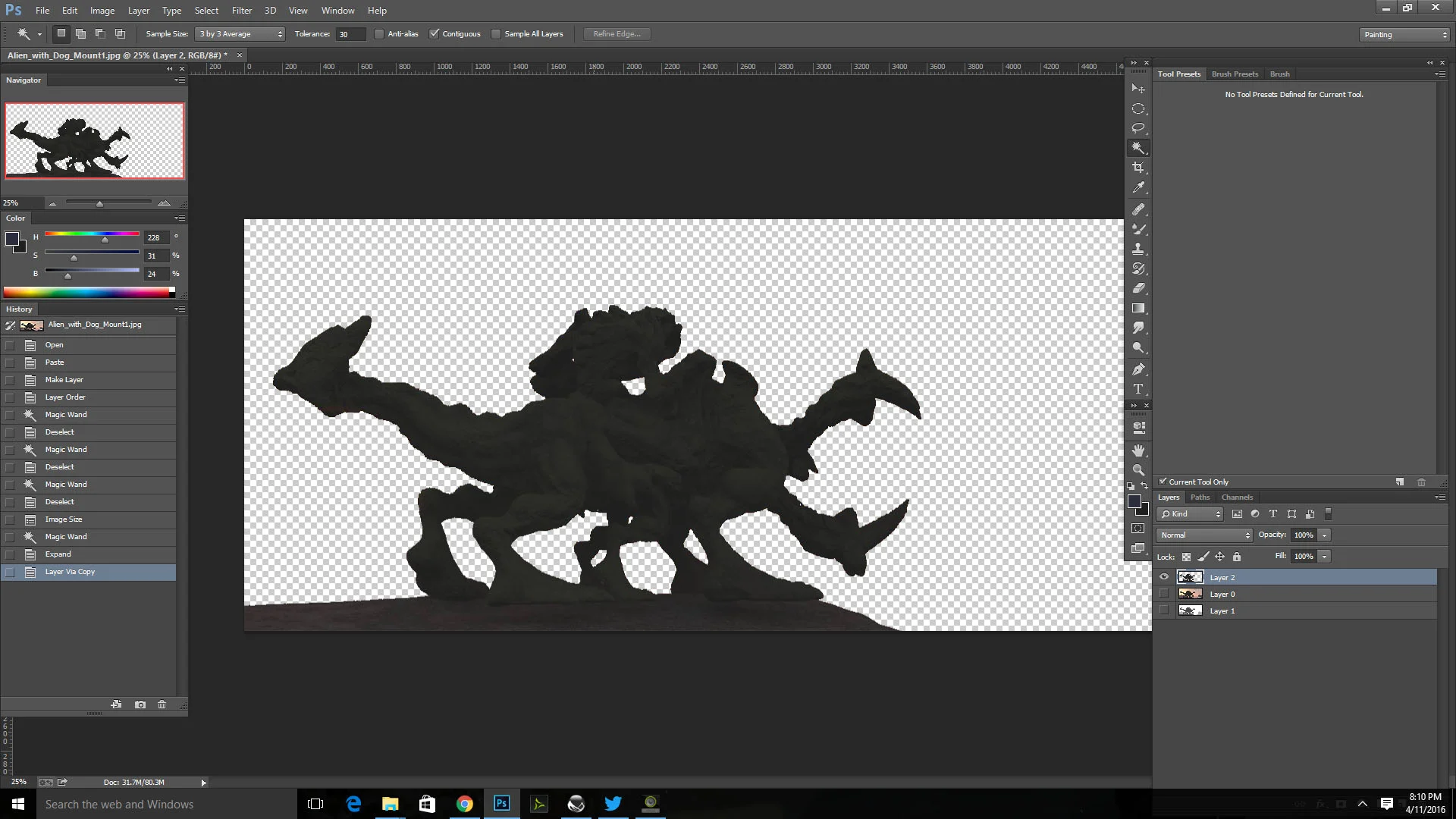Open Opacity slider dropdown arrow

pyautogui.click(x=1324, y=535)
